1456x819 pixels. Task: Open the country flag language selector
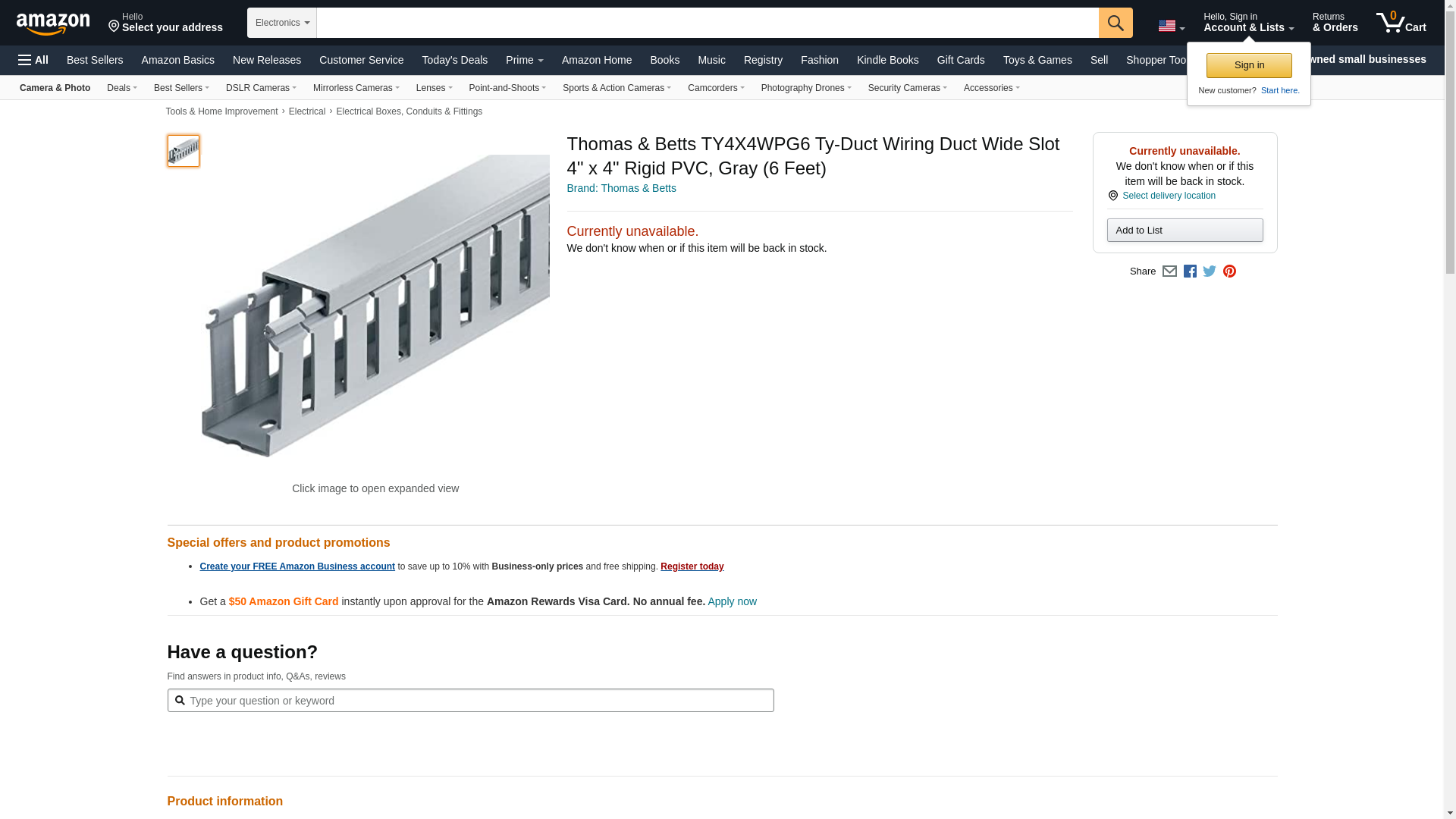(x=1171, y=27)
